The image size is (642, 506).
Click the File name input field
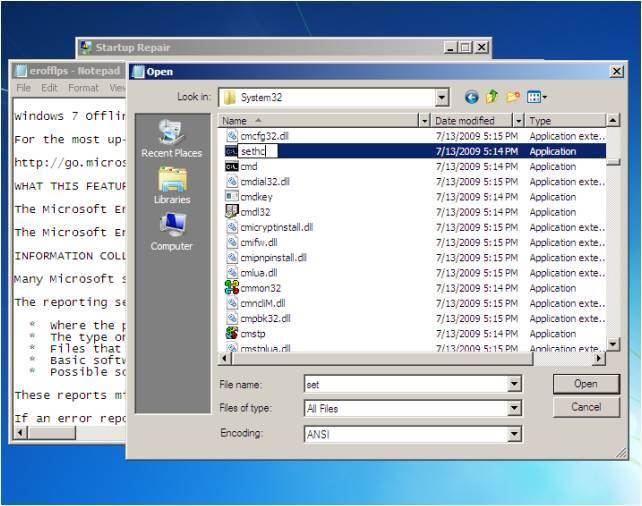[x=406, y=384]
